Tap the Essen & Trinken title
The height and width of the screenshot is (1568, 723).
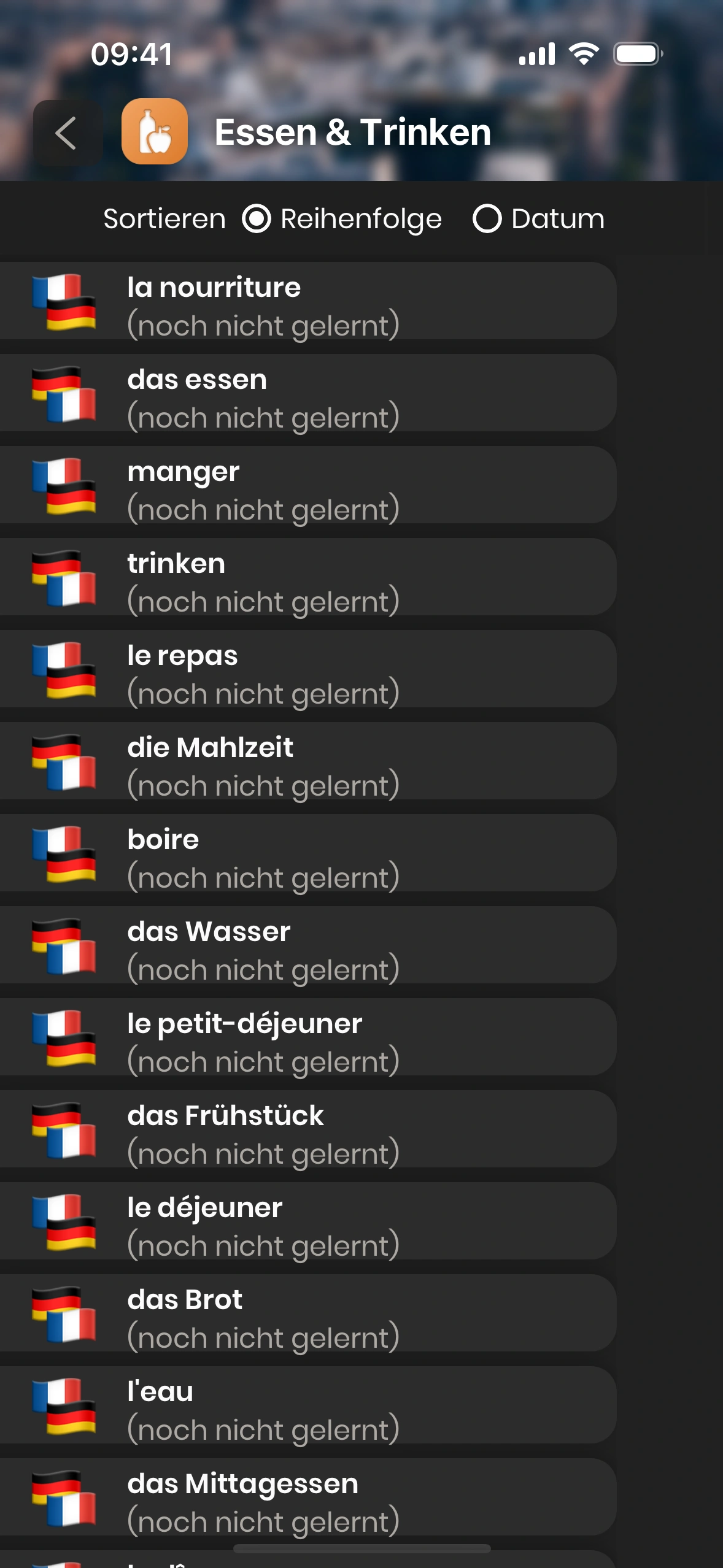click(353, 133)
